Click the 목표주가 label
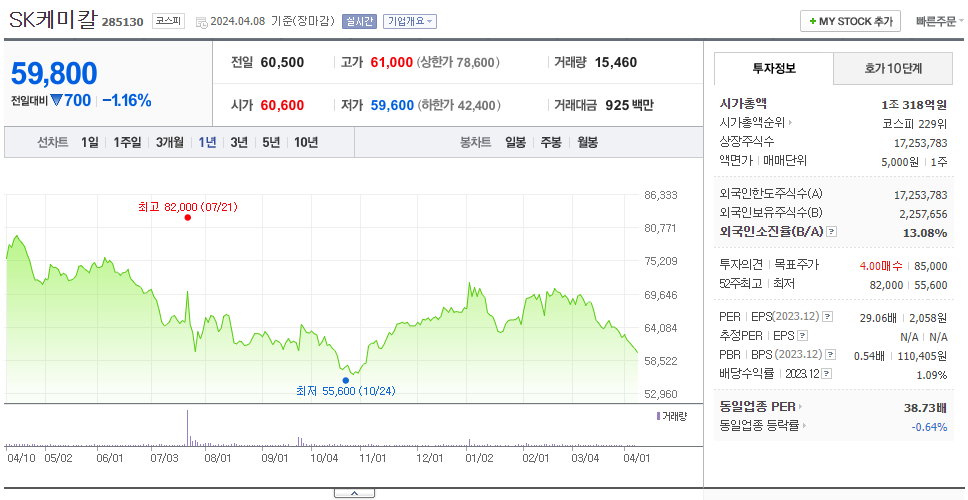The height and width of the screenshot is (500, 968). click(x=796, y=265)
